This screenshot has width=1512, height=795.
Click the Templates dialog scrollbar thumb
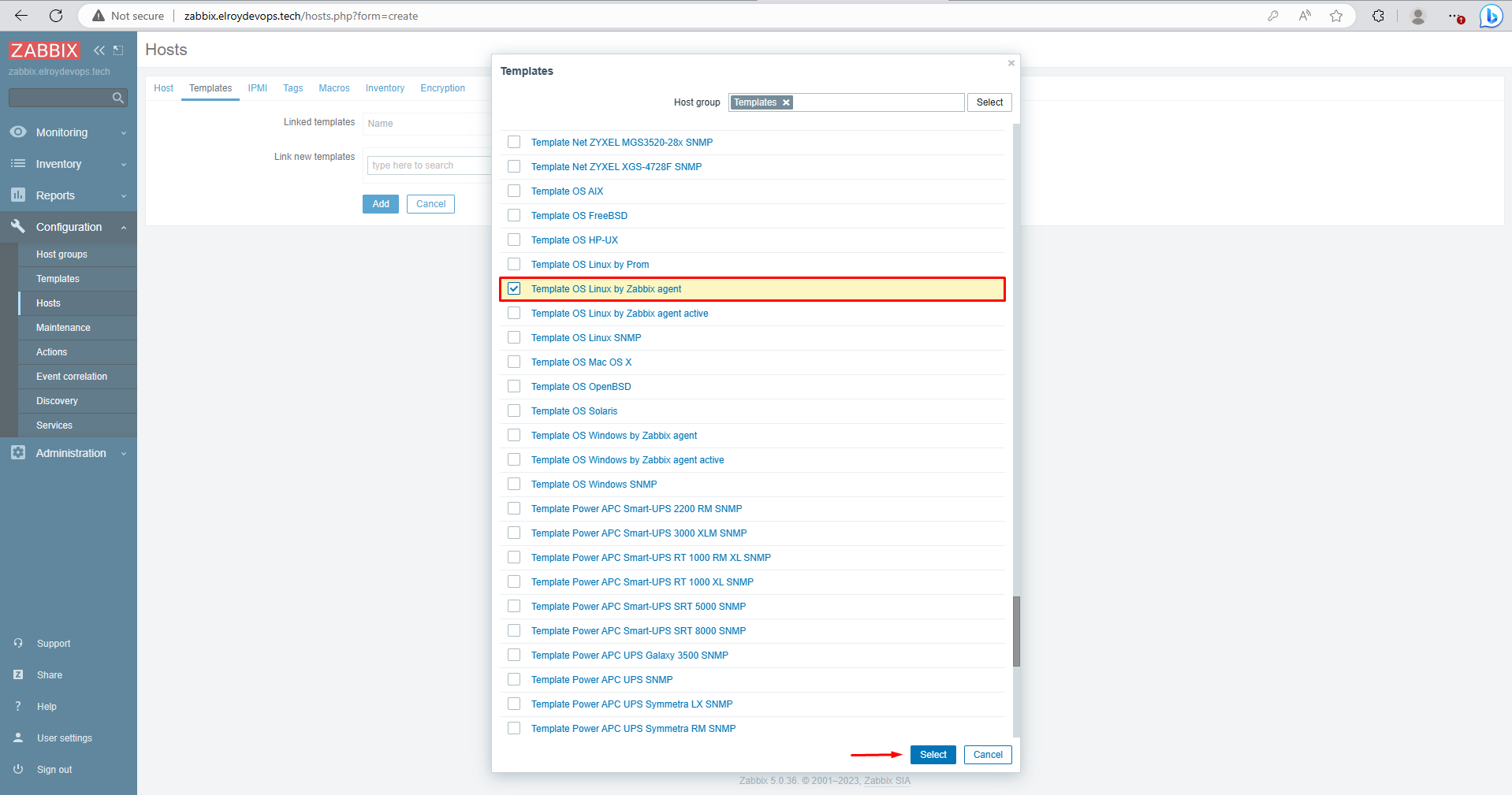click(x=1016, y=631)
